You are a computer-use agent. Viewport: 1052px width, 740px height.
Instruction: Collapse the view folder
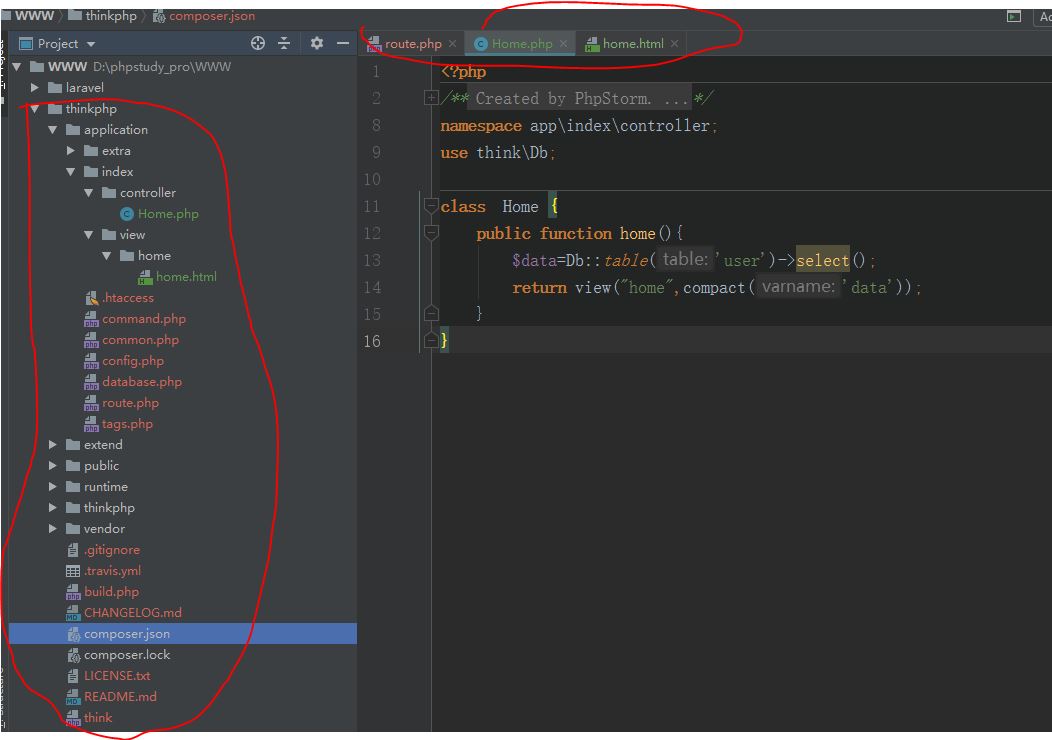tap(89, 235)
